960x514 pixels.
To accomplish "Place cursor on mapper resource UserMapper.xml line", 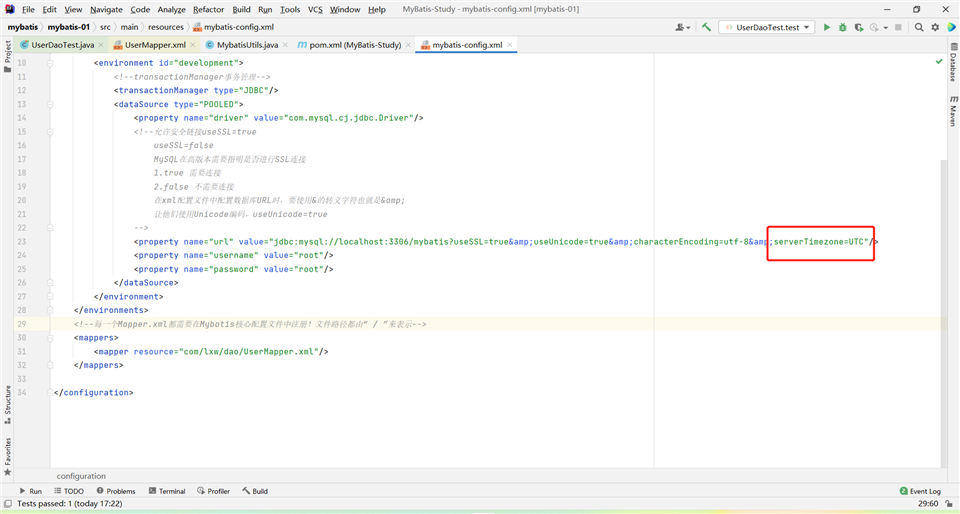I will (211, 352).
